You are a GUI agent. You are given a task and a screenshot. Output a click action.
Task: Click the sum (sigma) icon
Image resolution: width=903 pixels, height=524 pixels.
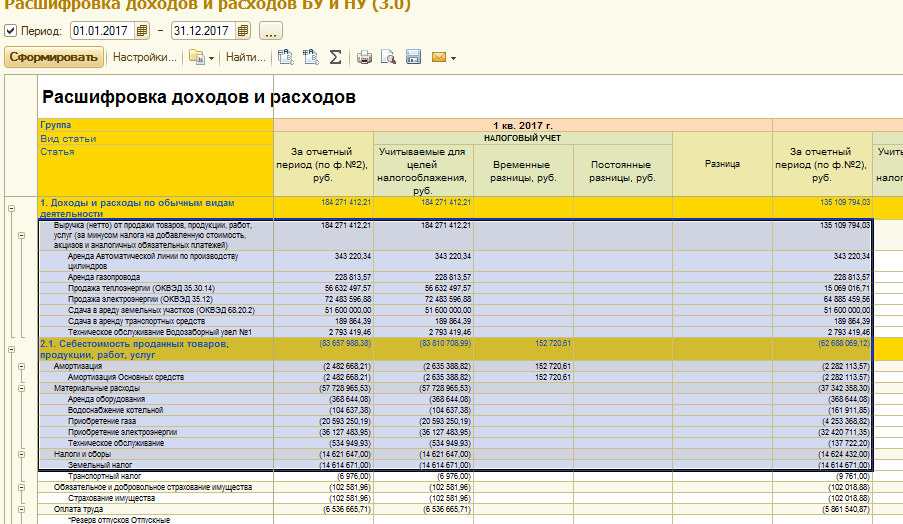[335, 57]
